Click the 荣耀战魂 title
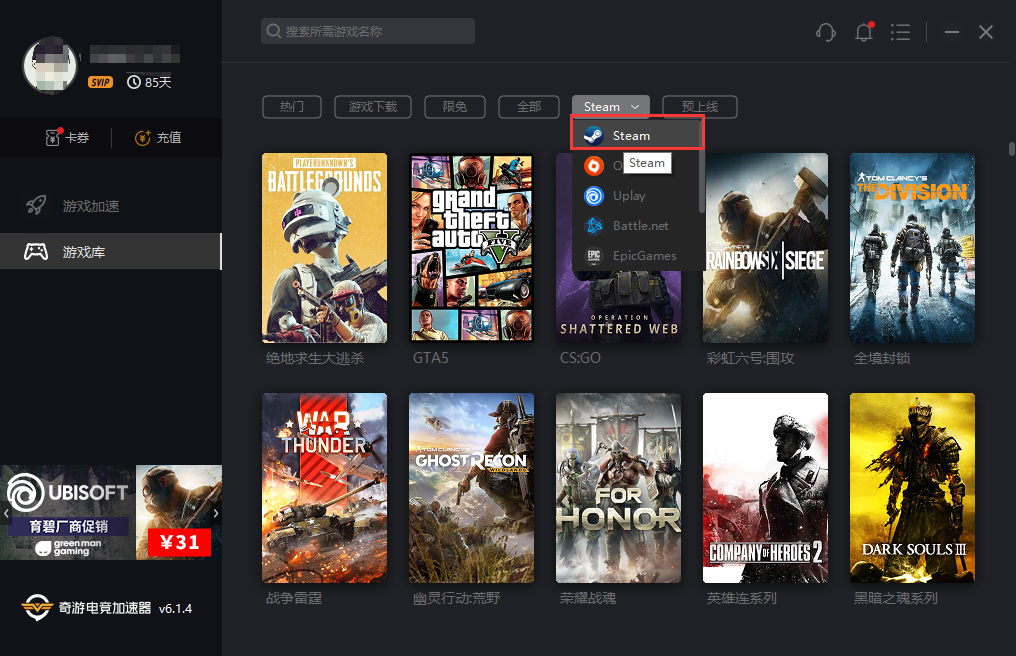This screenshot has width=1016, height=656. coord(588,598)
